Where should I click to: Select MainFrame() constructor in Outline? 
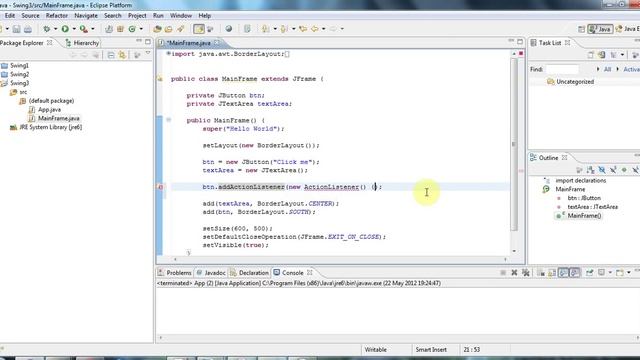(584, 216)
